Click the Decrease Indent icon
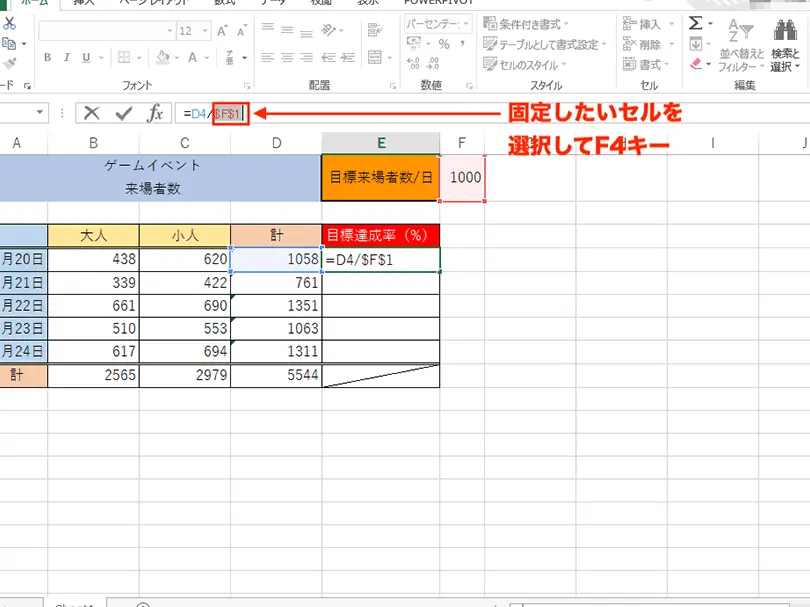The image size is (810, 607). point(329,57)
